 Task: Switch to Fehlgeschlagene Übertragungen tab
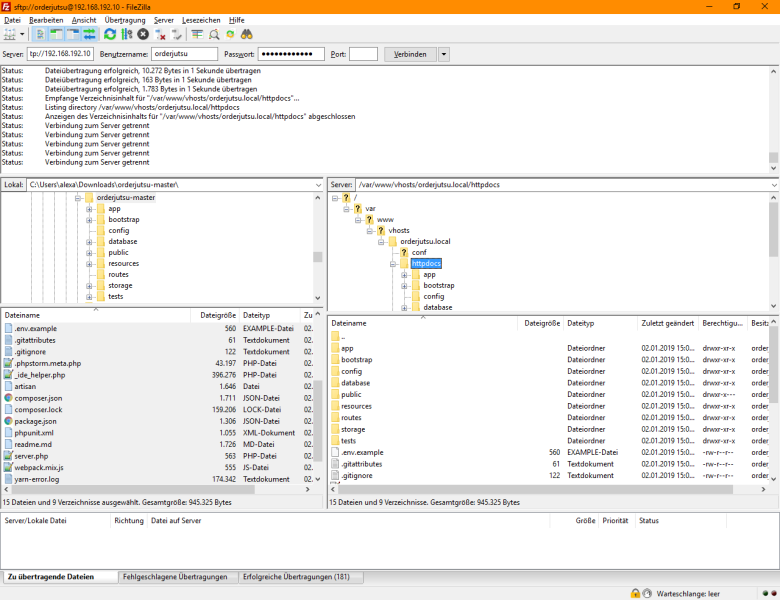175,577
